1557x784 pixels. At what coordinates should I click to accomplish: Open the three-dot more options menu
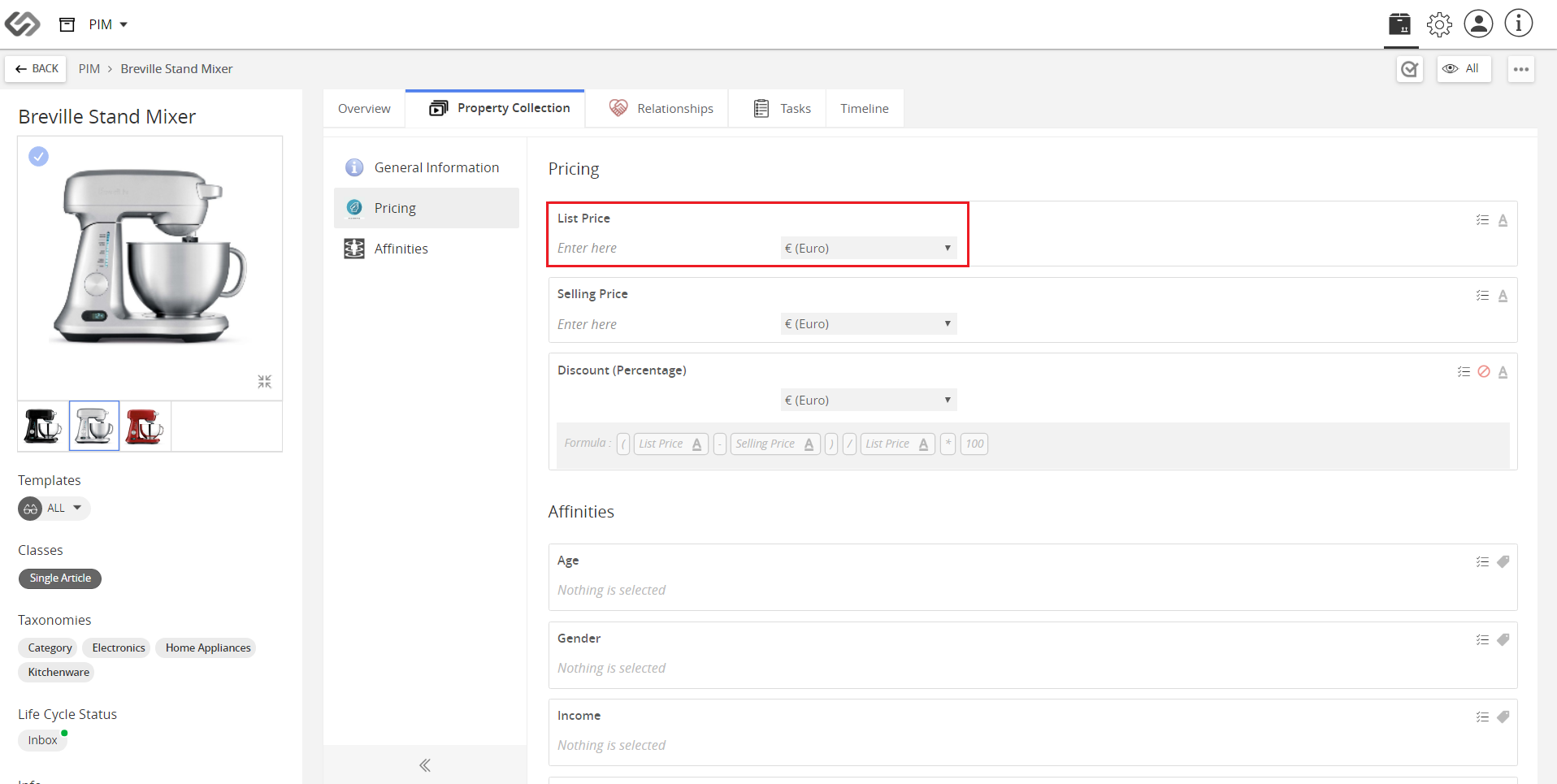[1521, 69]
